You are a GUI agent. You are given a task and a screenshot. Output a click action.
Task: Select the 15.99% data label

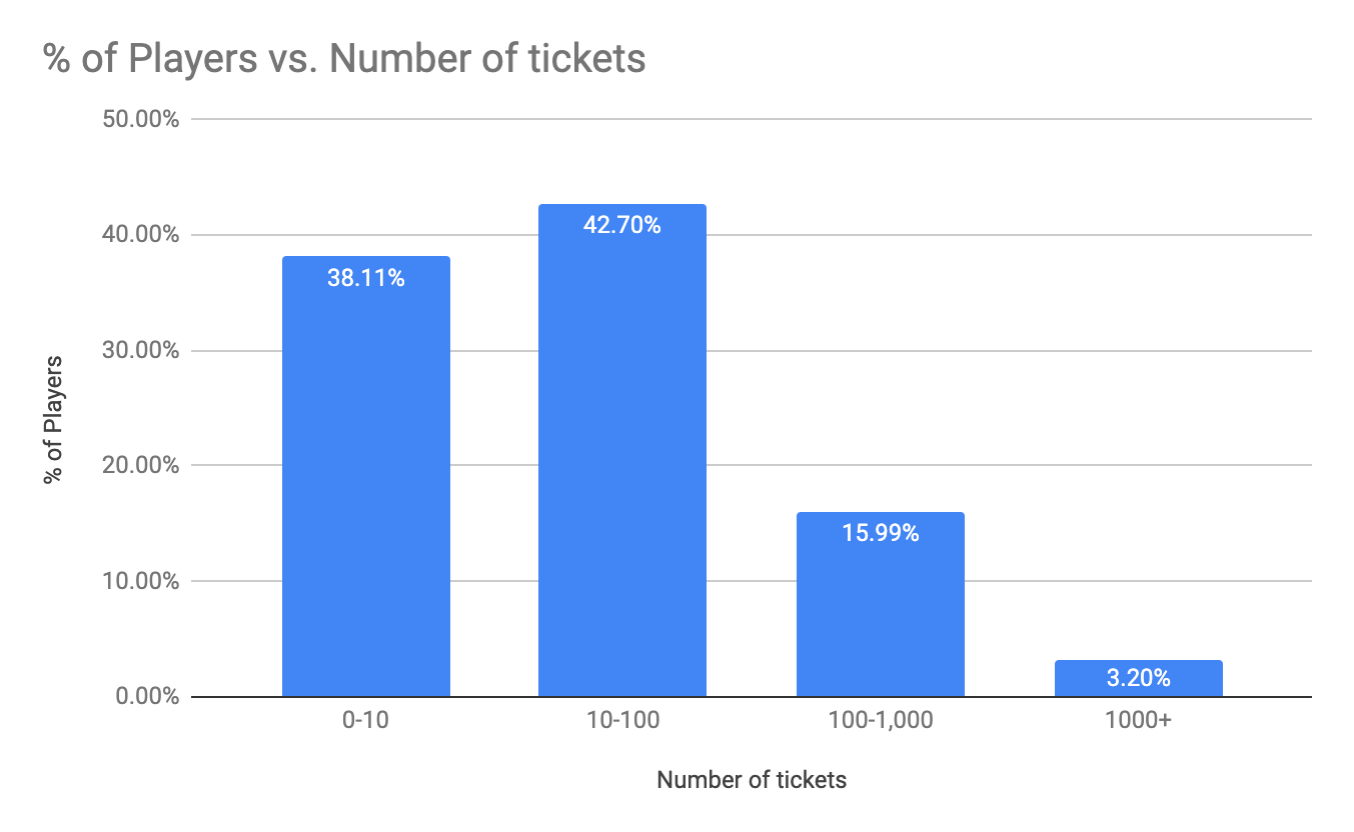coord(880,533)
